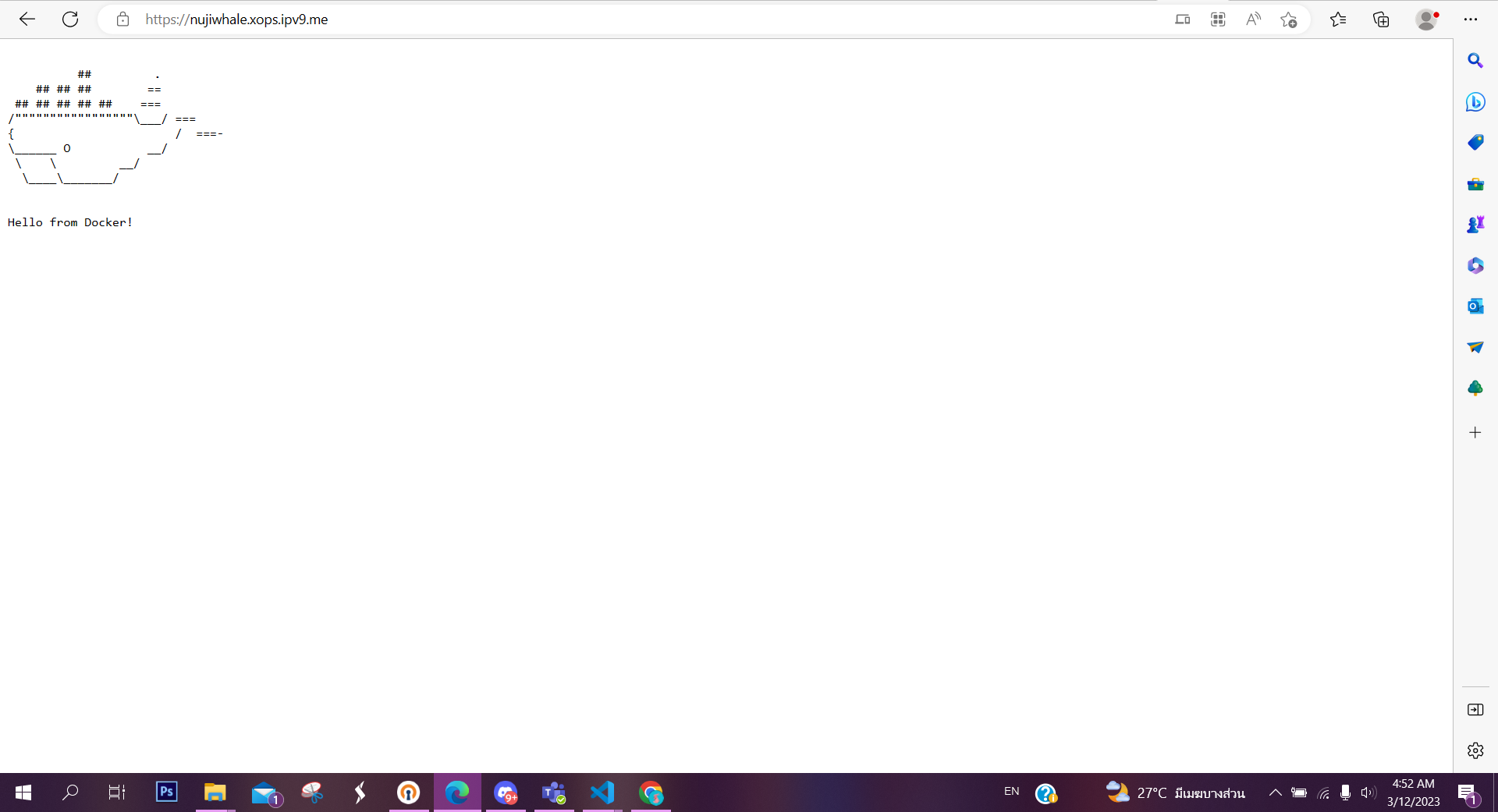Open the Shopping tag icon in the sidebar
This screenshot has width=1498, height=812.
click(1475, 143)
